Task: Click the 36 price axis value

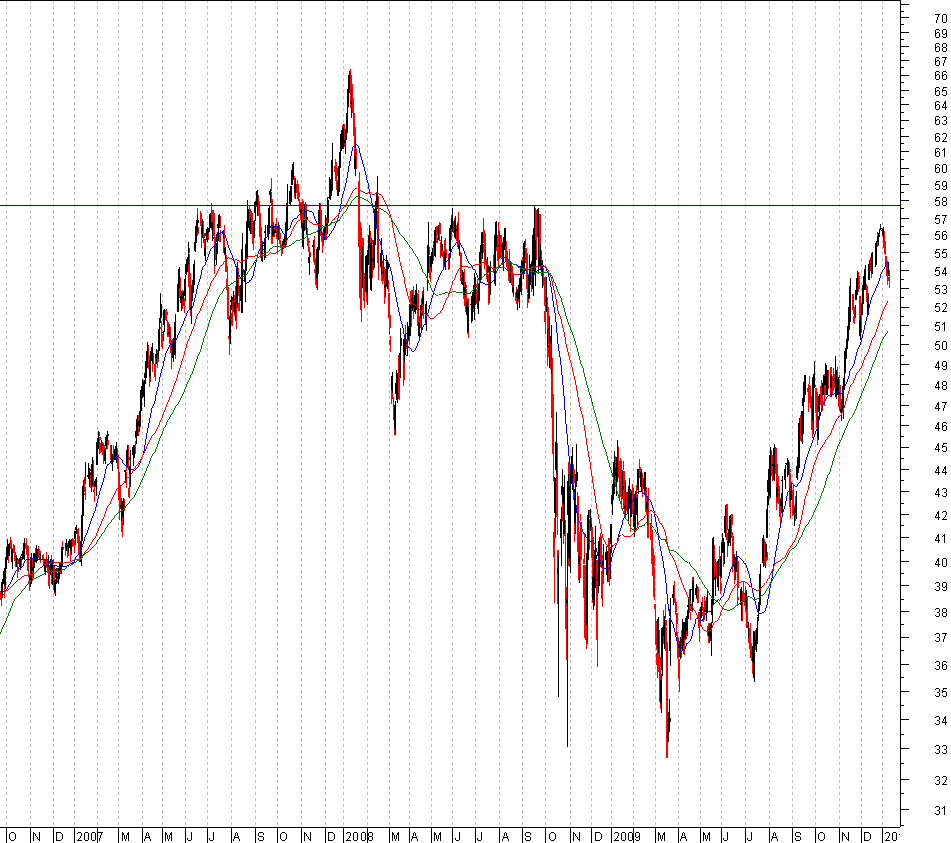Action: tap(941, 665)
